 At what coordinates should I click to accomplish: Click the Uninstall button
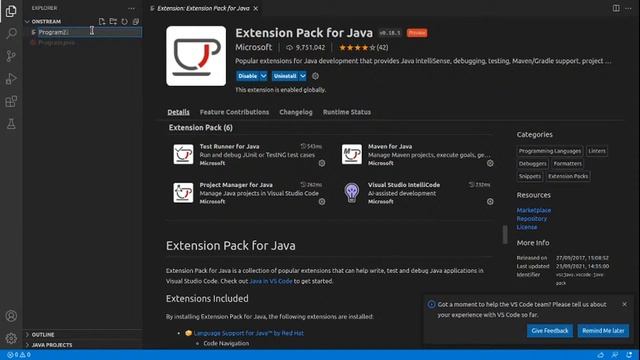[x=285, y=76]
